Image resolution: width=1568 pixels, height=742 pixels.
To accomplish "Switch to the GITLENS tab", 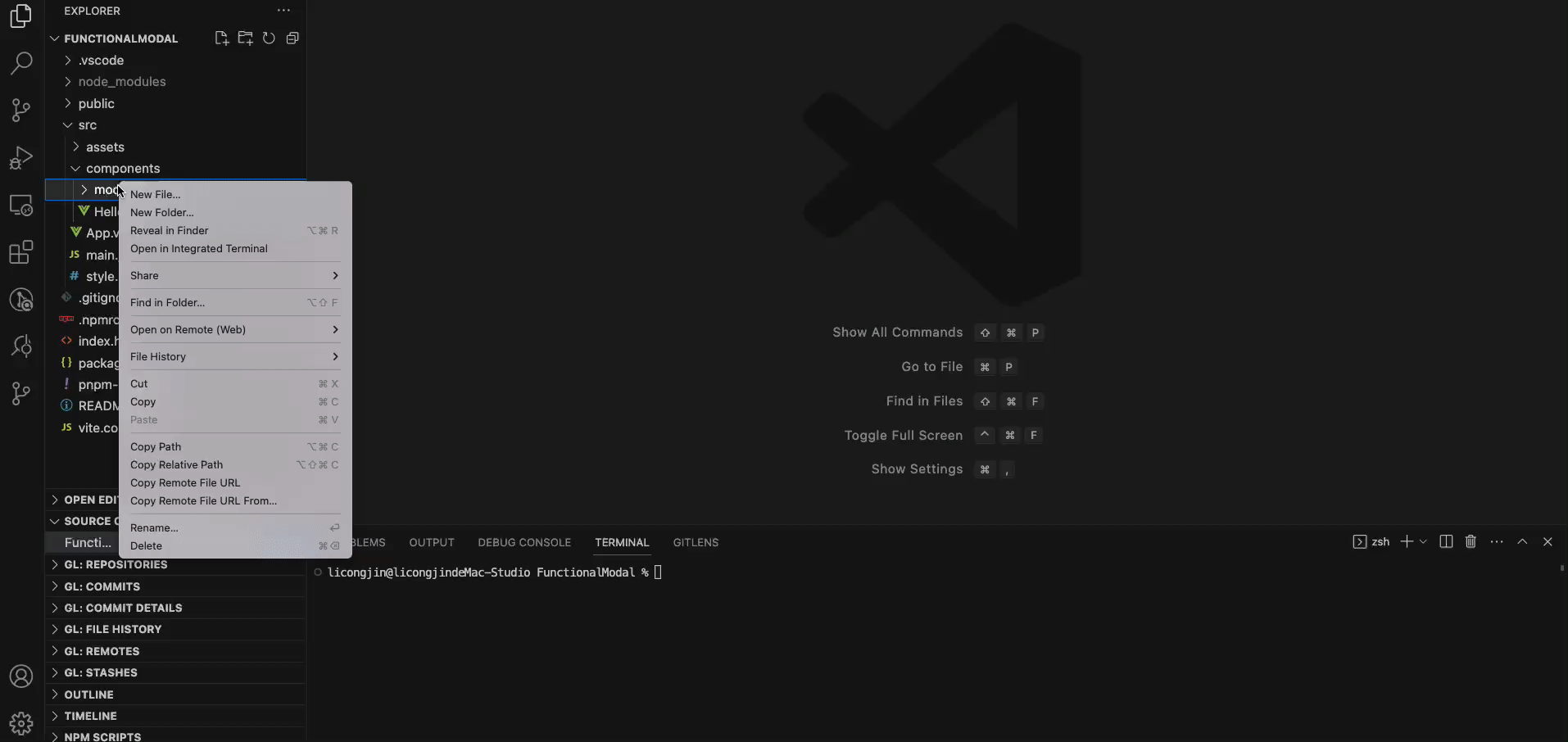I will pyautogui.click(x=696, y=542).
